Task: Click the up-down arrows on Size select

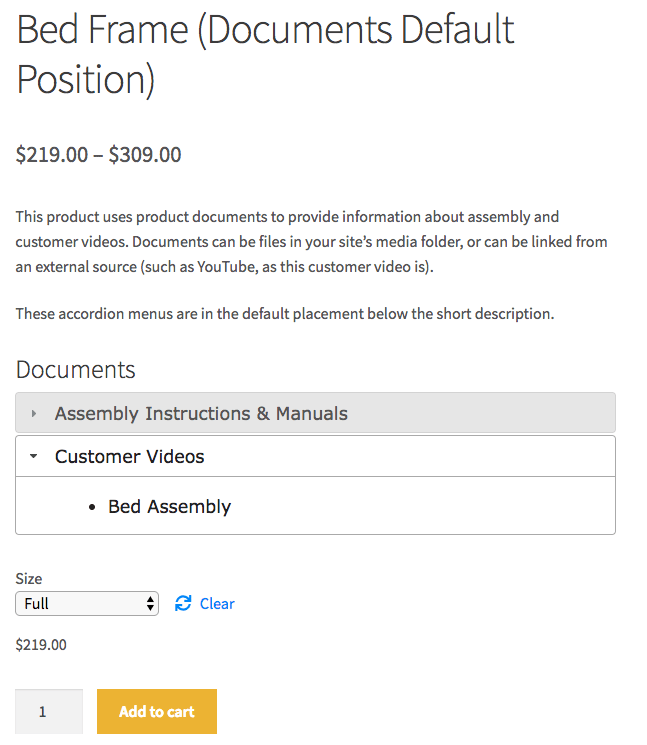Action: (150, 603)
